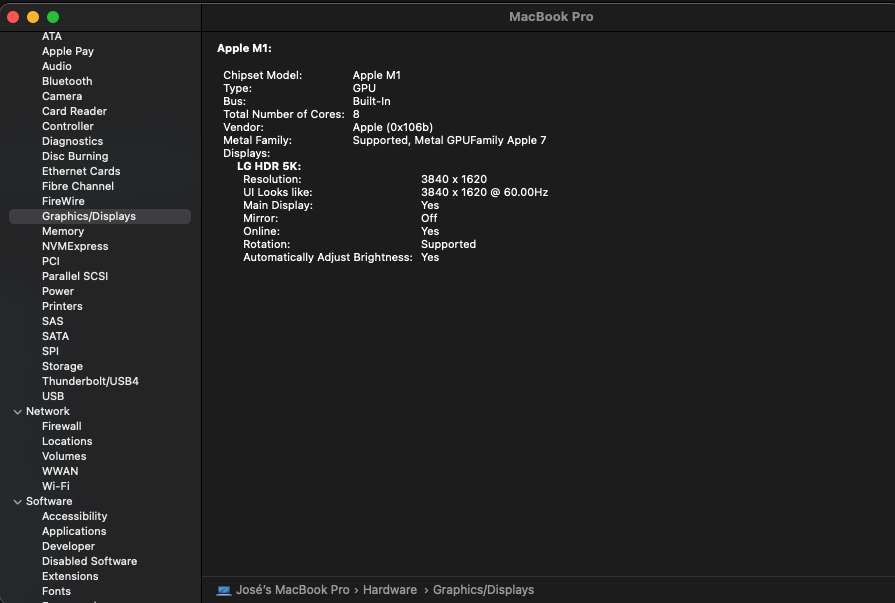895x603 pixels.
Task: Select Fonts in the sidebar
Action: coord(56,591)
